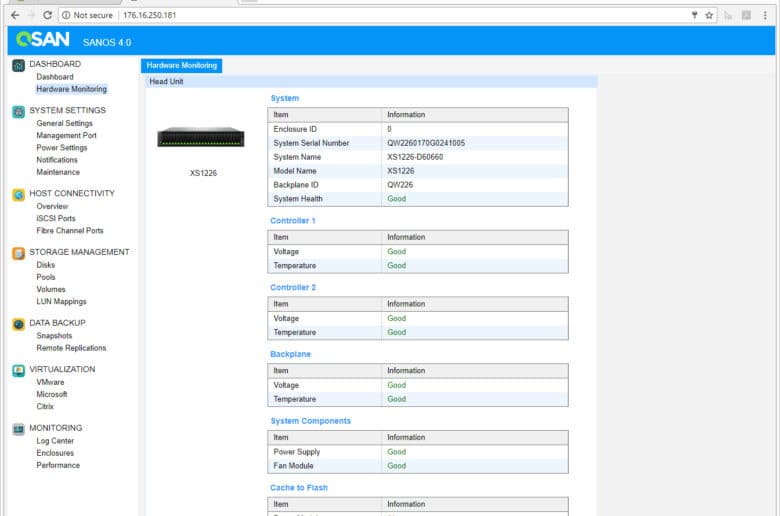Open the Dashboard submenu item
The width and height of the screenshot is (780, 516).
[55, 77]
